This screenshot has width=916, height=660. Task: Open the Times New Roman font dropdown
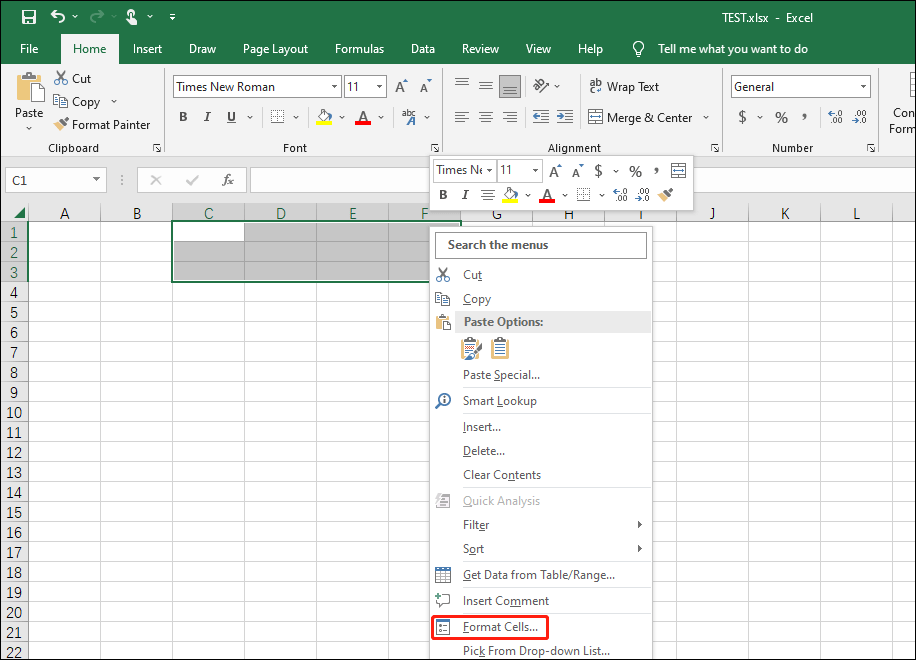tap(333, 86)
